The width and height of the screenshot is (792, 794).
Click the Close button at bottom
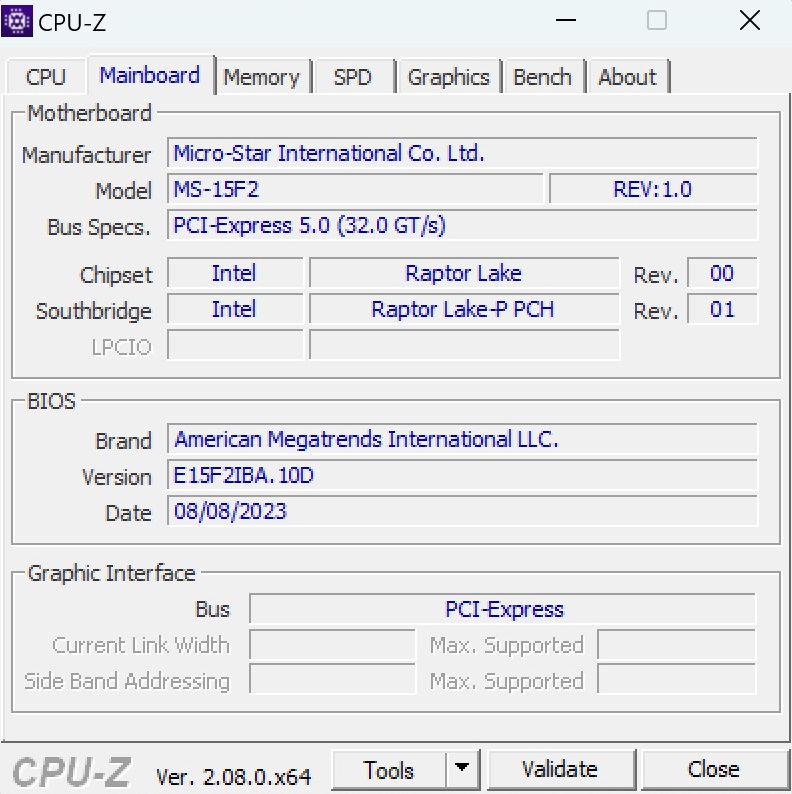coord(714,769)
